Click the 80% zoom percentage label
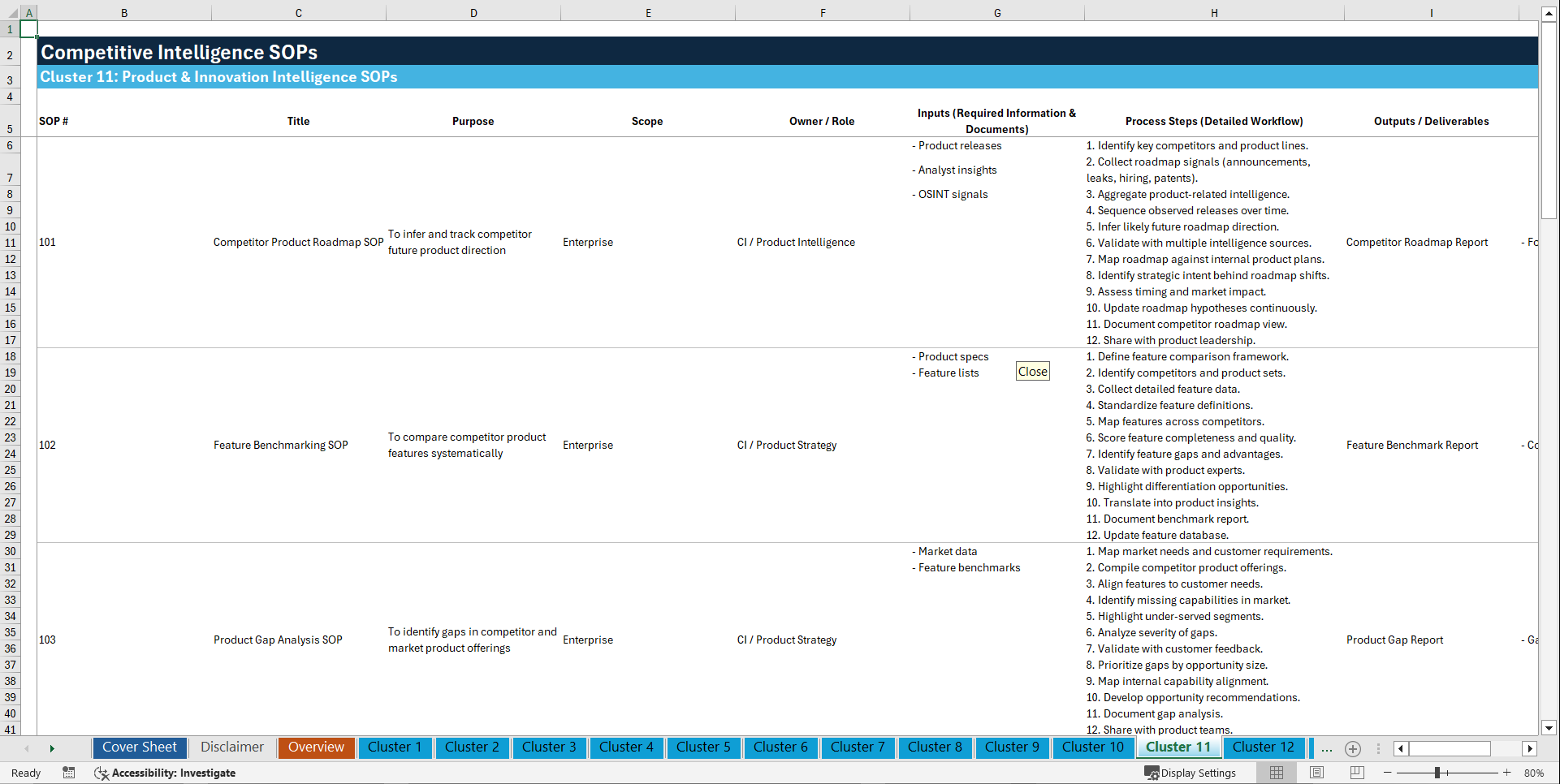 (x=1535, y=773)
